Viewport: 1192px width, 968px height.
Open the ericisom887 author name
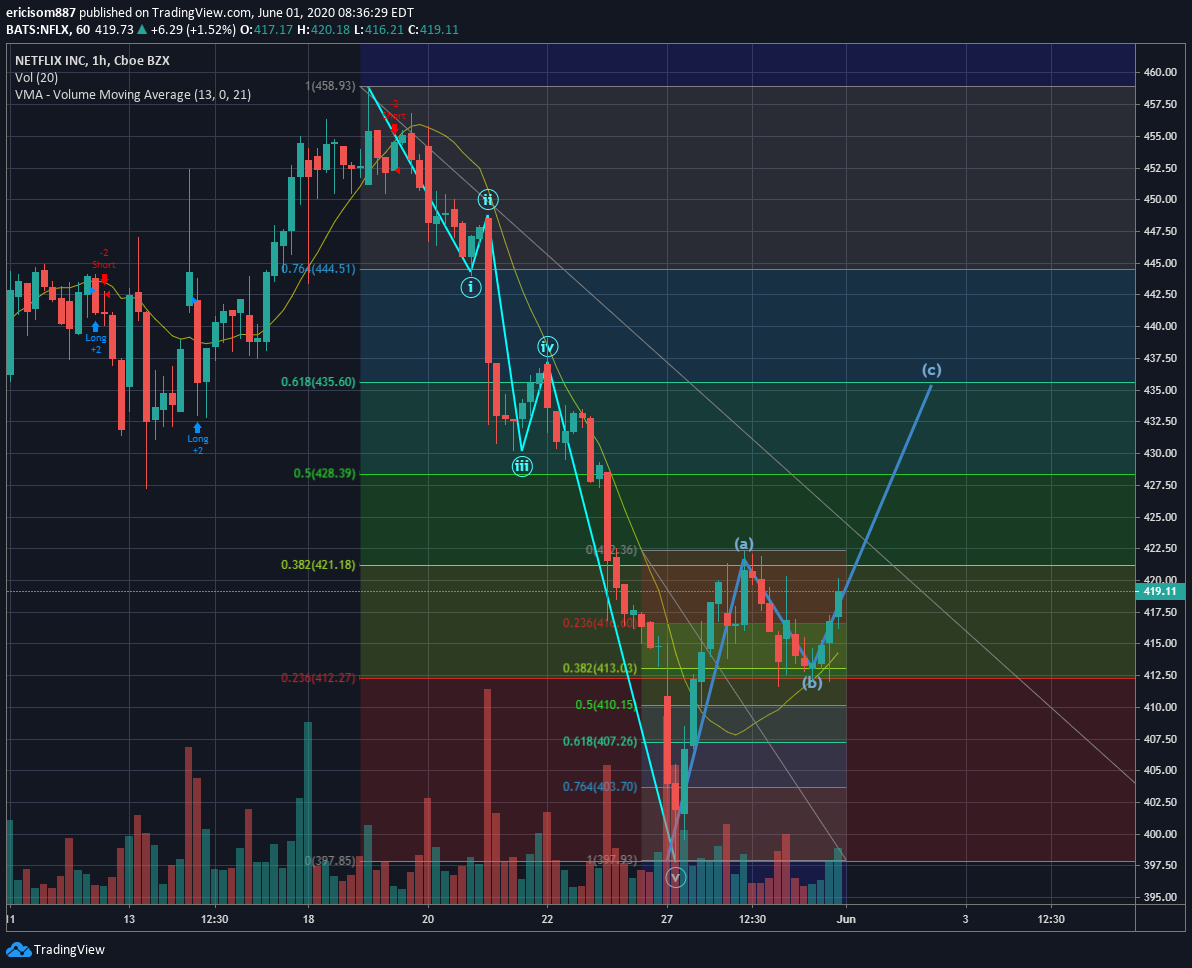click(x=41, y=13)
